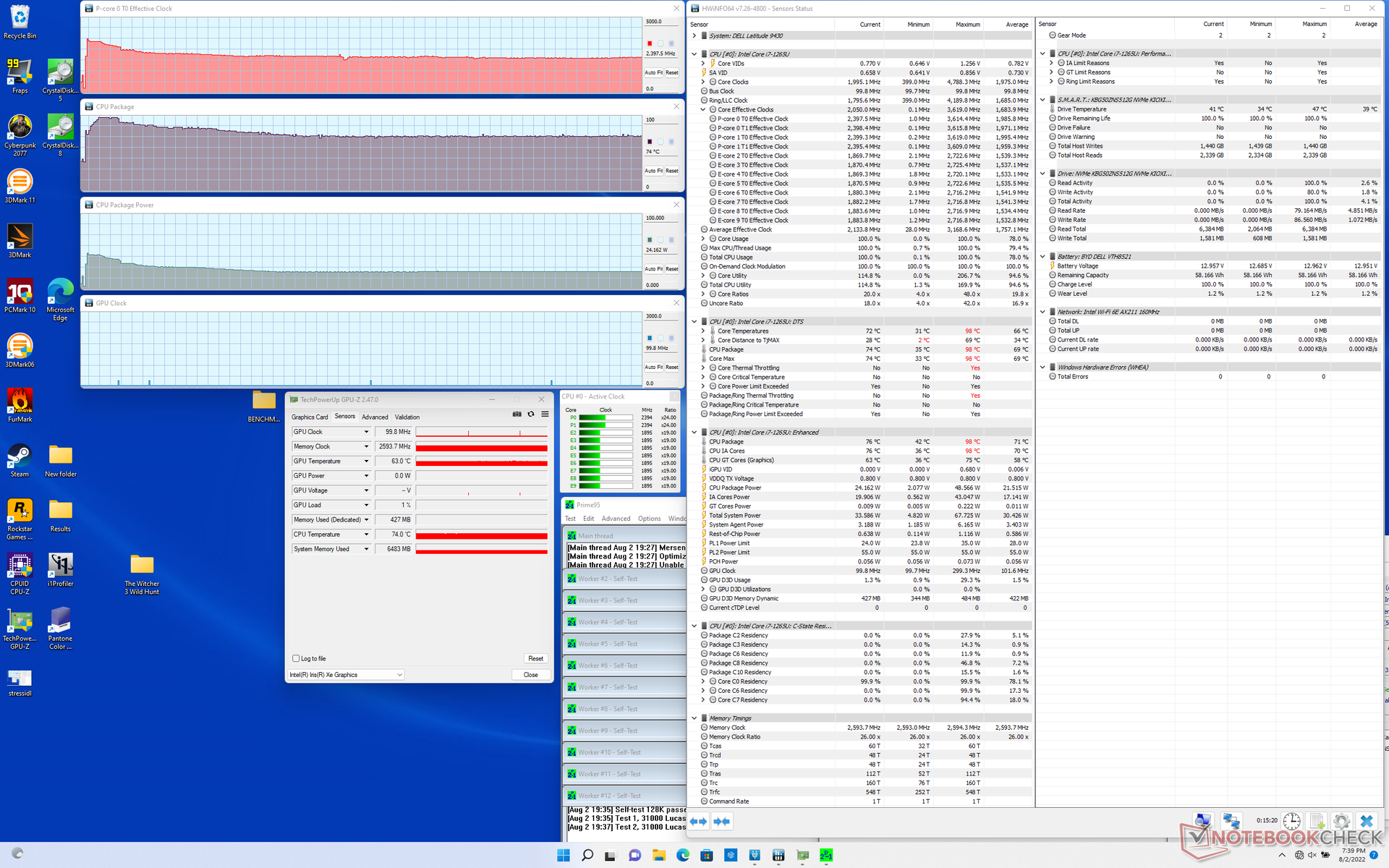Open the GPU Temperature sensor dropdown

[x=366, y=461]
